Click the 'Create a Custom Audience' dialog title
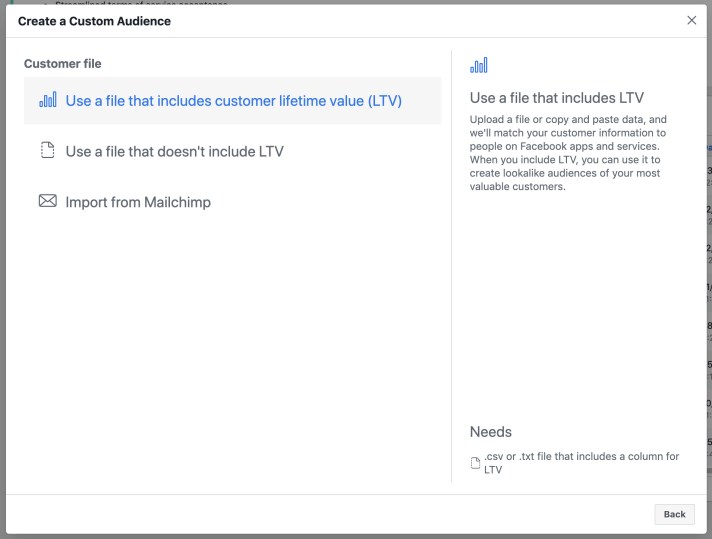This screenshot has height=539, width=712. 94,21
